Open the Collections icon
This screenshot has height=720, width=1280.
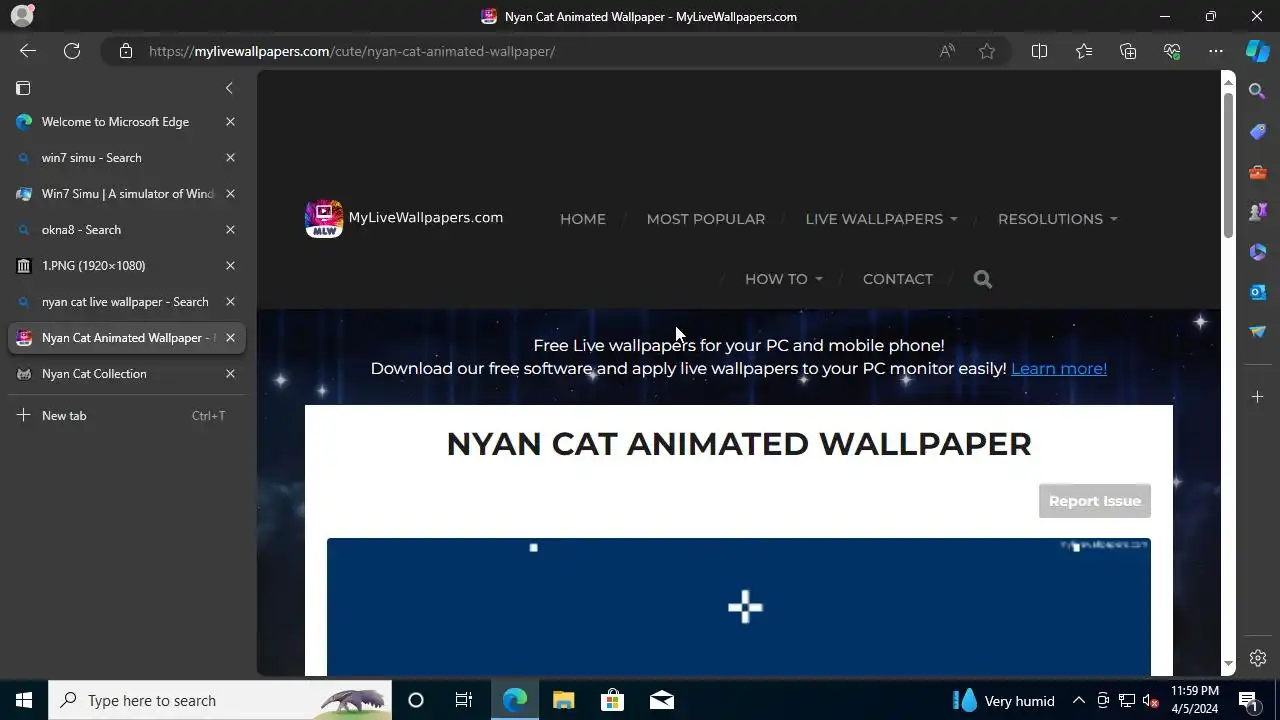1128,51
